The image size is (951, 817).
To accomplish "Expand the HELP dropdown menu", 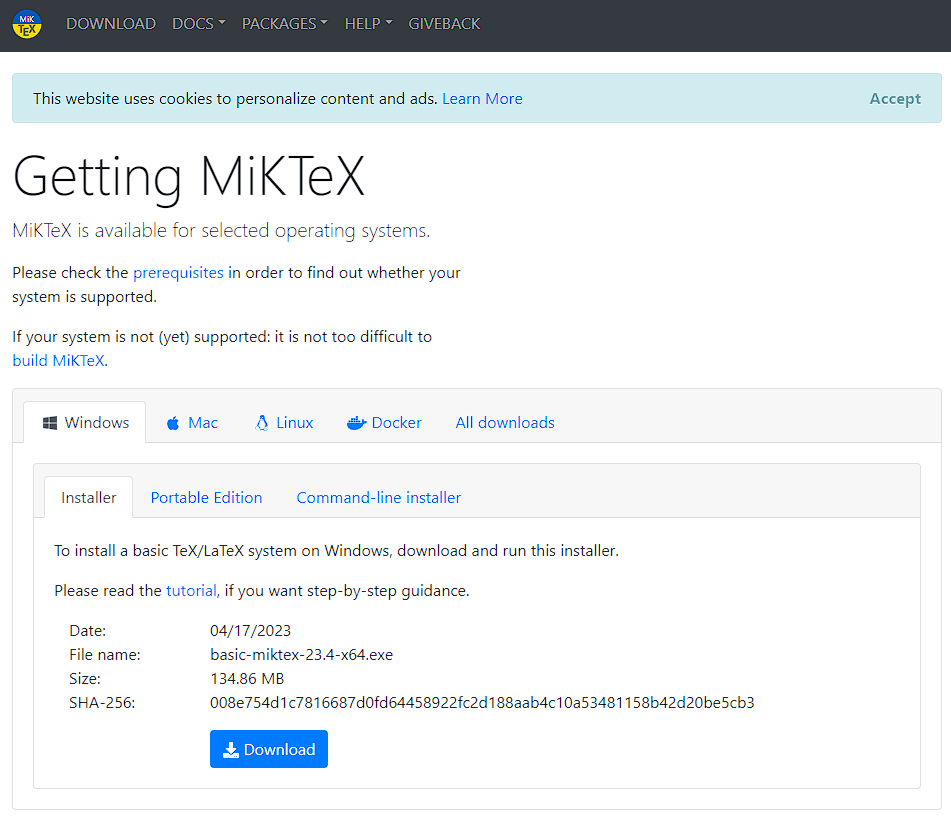I will point(369,24).
